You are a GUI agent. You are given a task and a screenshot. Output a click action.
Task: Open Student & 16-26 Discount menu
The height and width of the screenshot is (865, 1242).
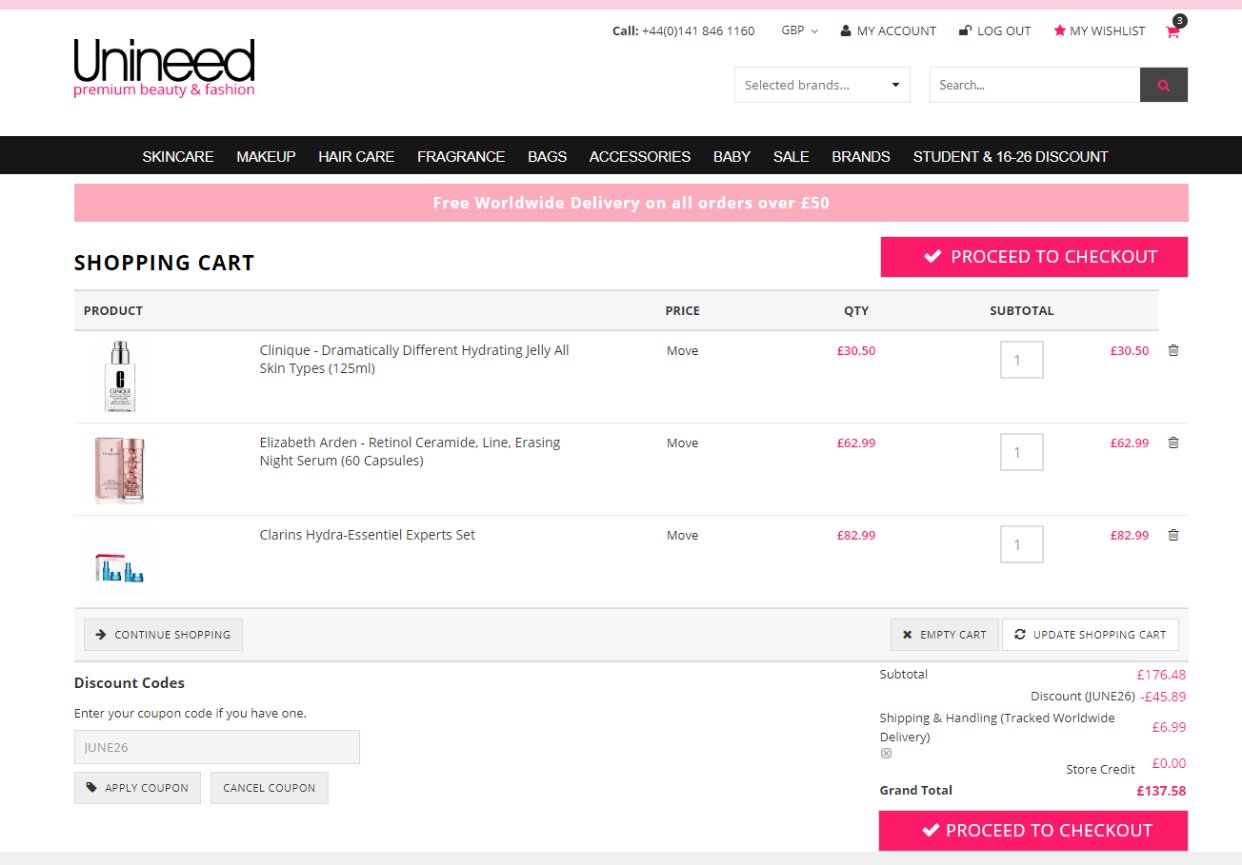[1010, 156]
